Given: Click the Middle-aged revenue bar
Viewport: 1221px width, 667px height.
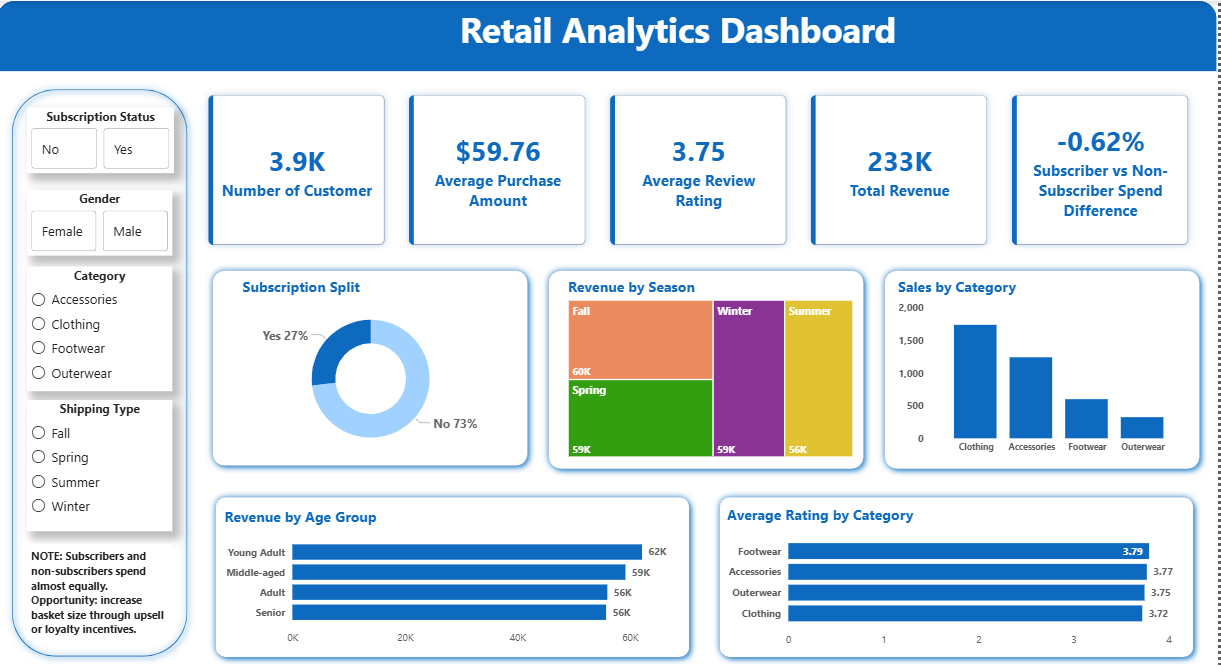Looking at the screenshot, I should [x=458, y=572].
